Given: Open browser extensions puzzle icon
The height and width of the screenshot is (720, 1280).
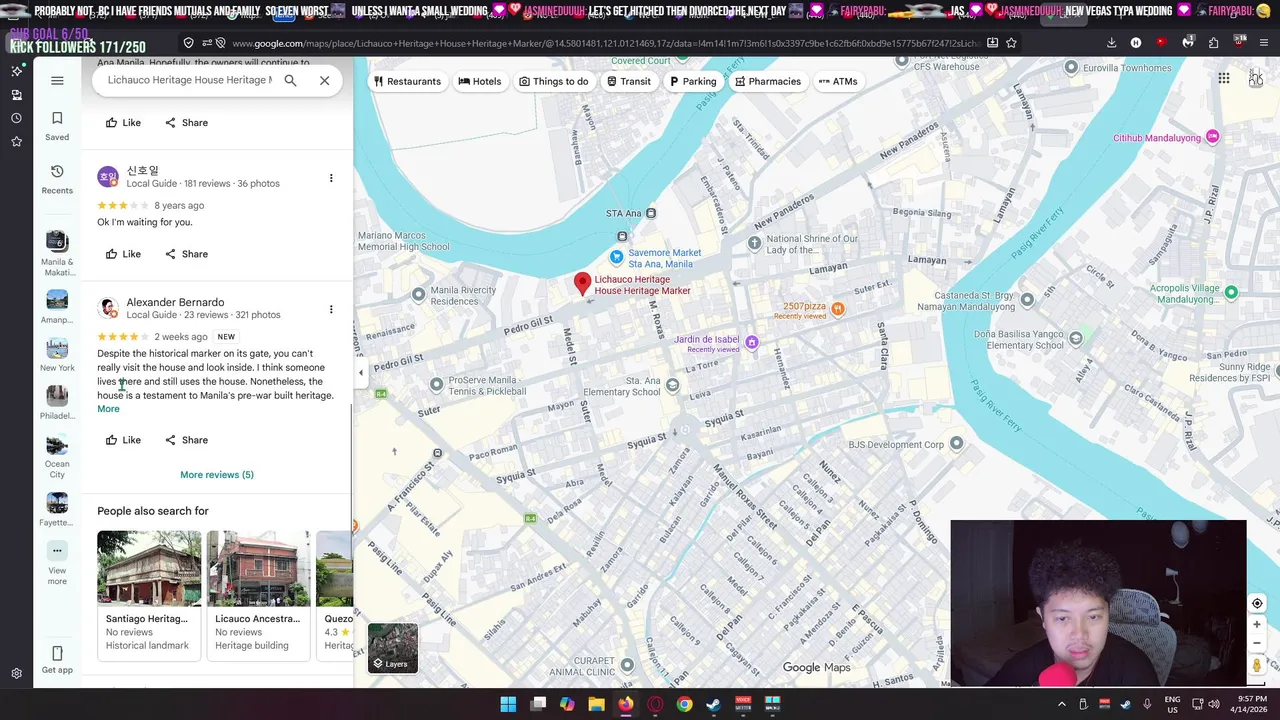Looking at the screenshot, I should pos(1213,43).
